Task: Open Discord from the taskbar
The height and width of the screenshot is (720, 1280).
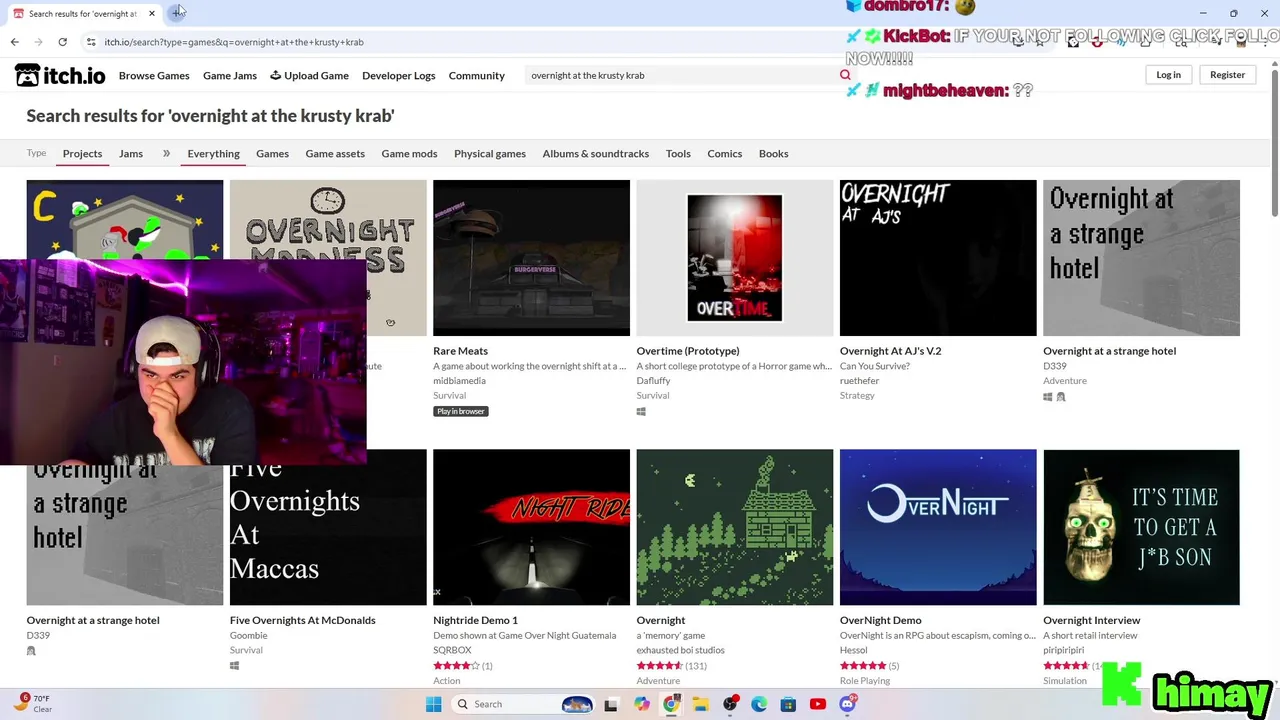Action: [x=848, y=704]
